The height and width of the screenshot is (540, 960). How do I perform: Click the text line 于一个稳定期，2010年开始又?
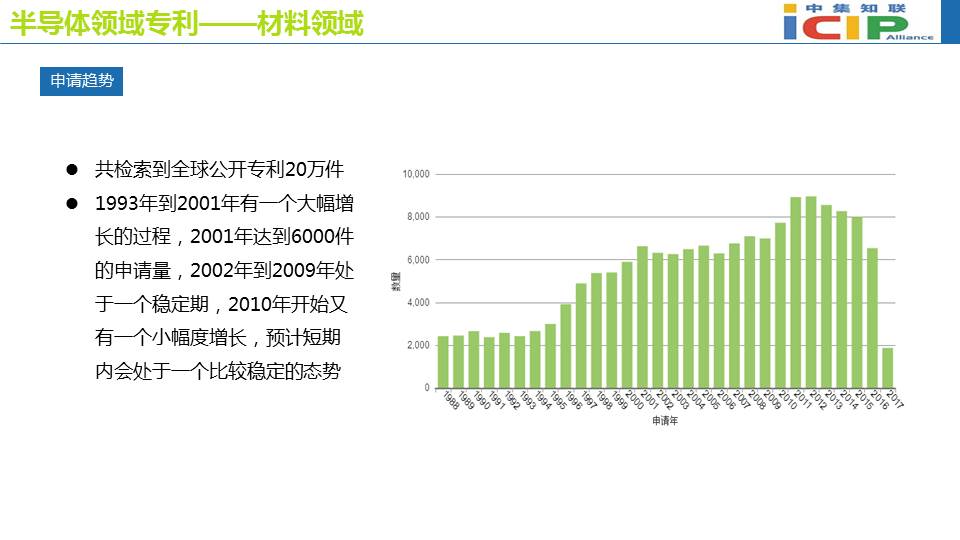pos(221,304)
